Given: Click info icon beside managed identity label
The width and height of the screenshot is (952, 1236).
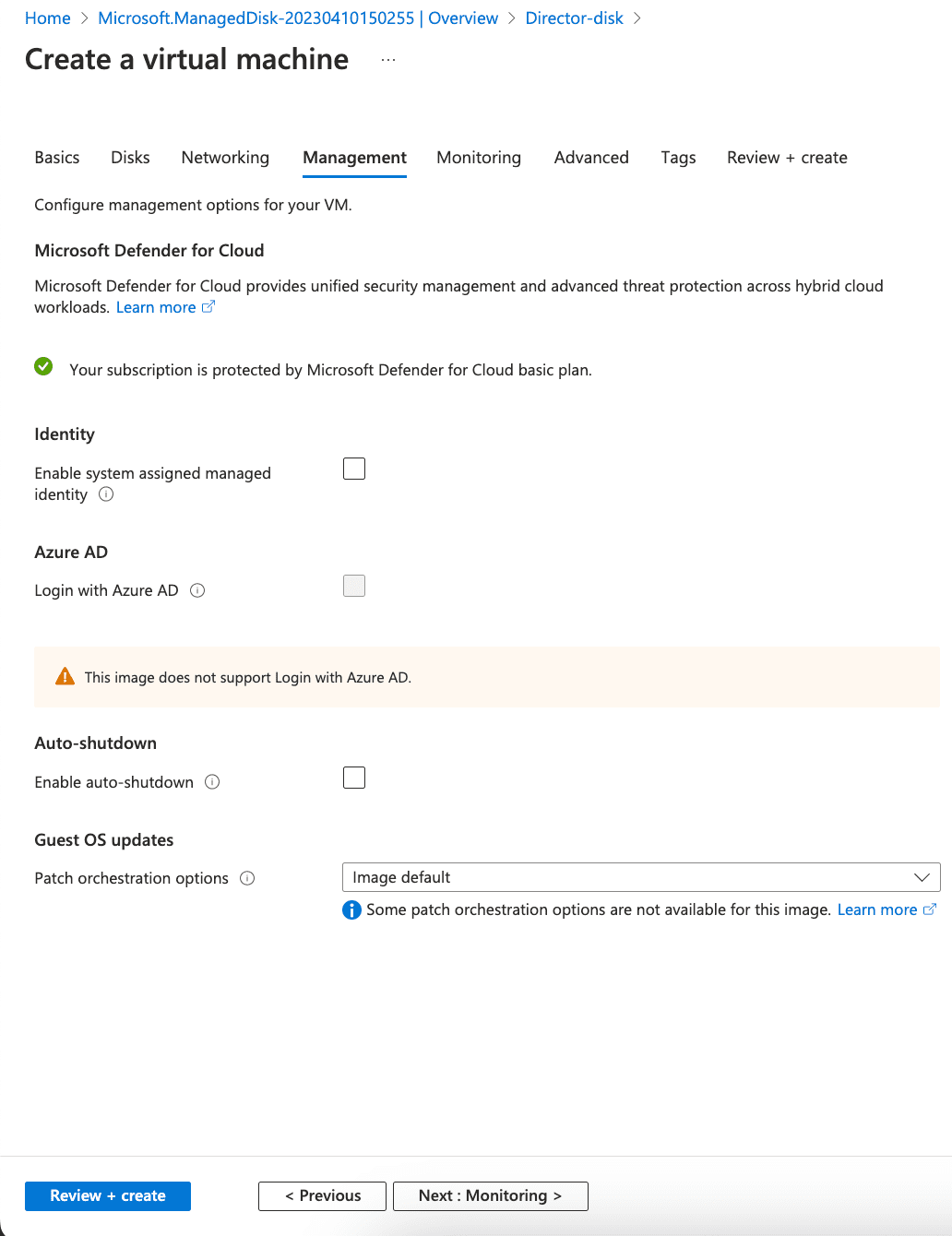Looking at the screenshot, I should coord(106,494).
